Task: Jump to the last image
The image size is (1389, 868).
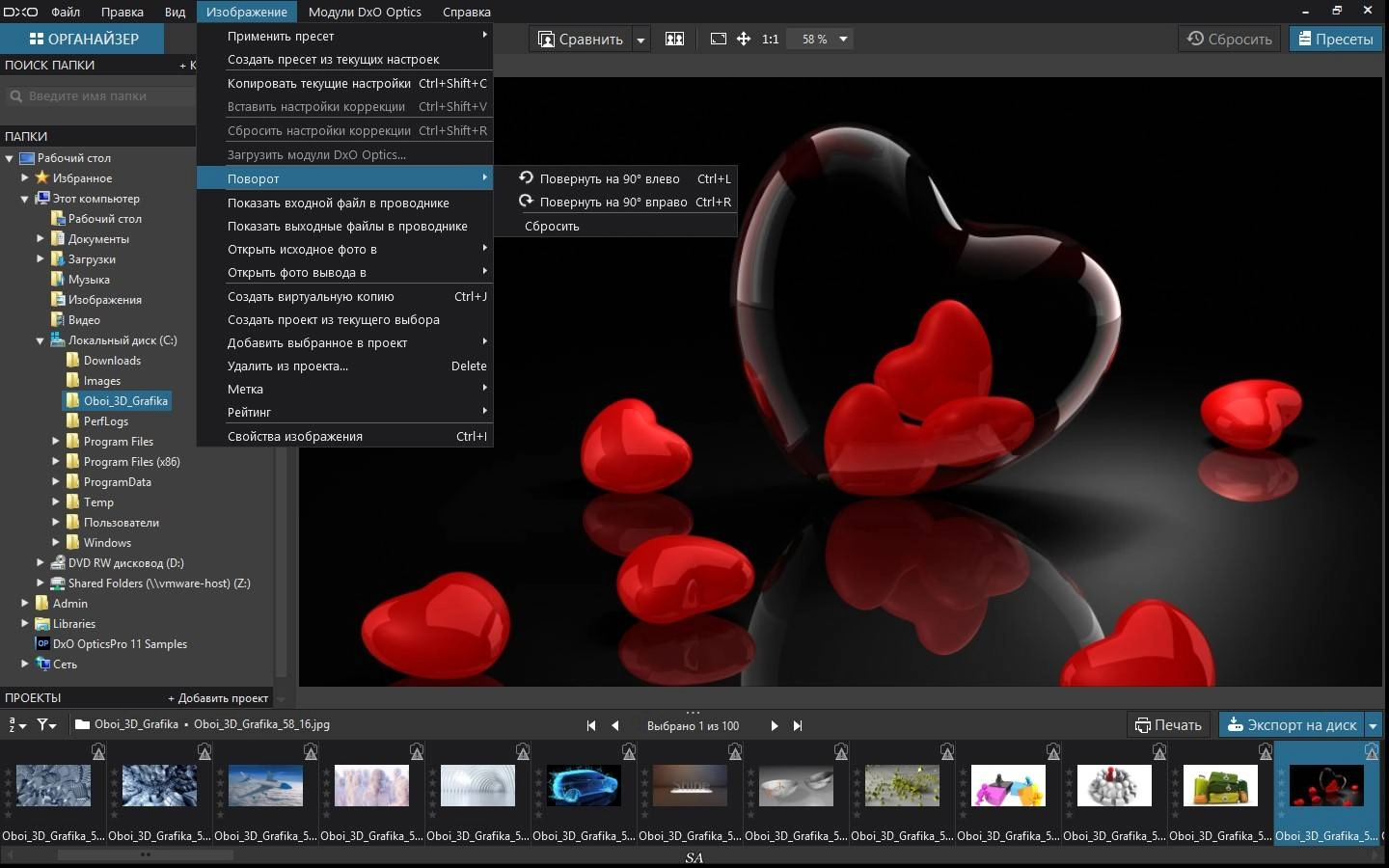Action: coord(798,726)
